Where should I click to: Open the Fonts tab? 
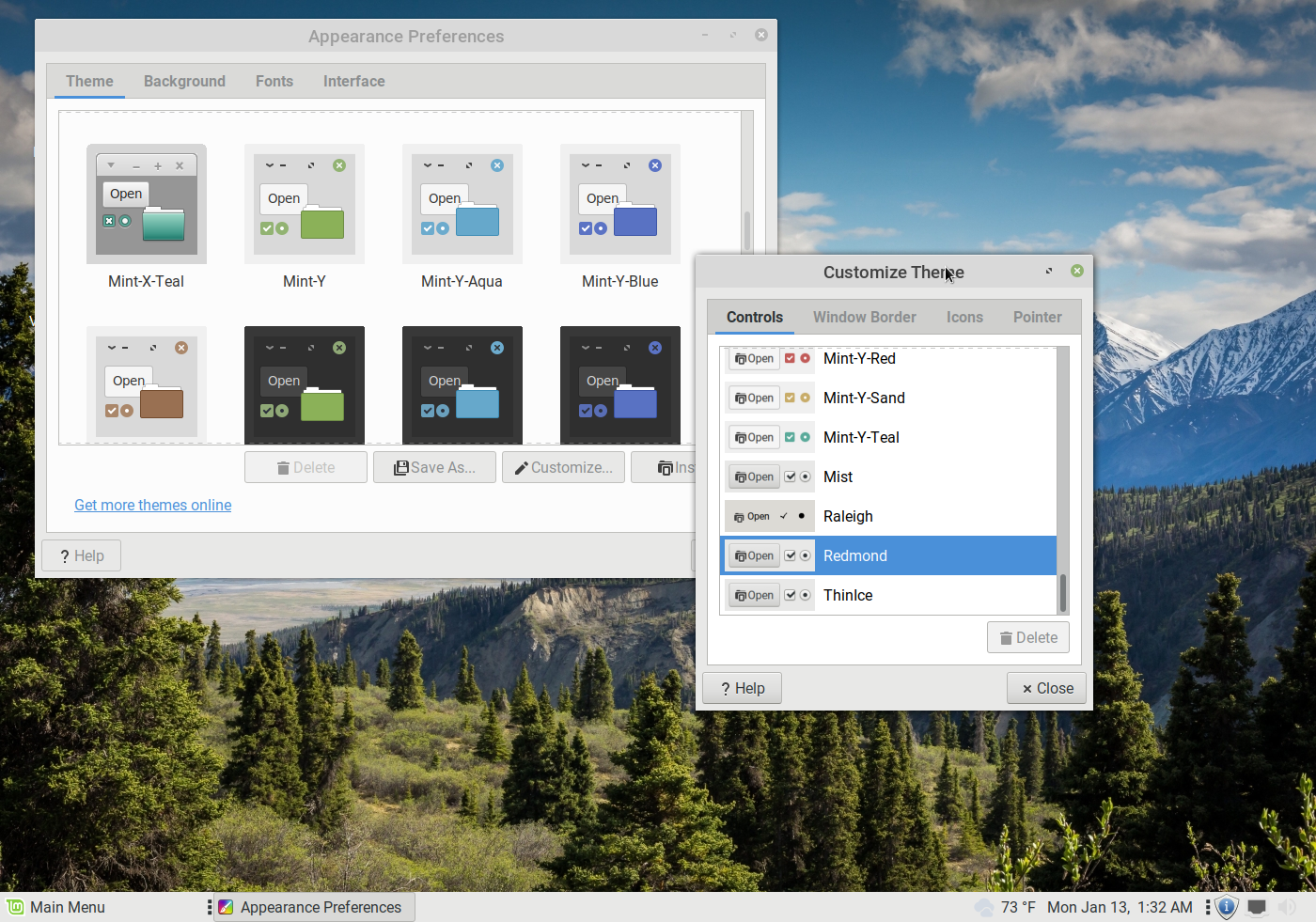point(274,82)
